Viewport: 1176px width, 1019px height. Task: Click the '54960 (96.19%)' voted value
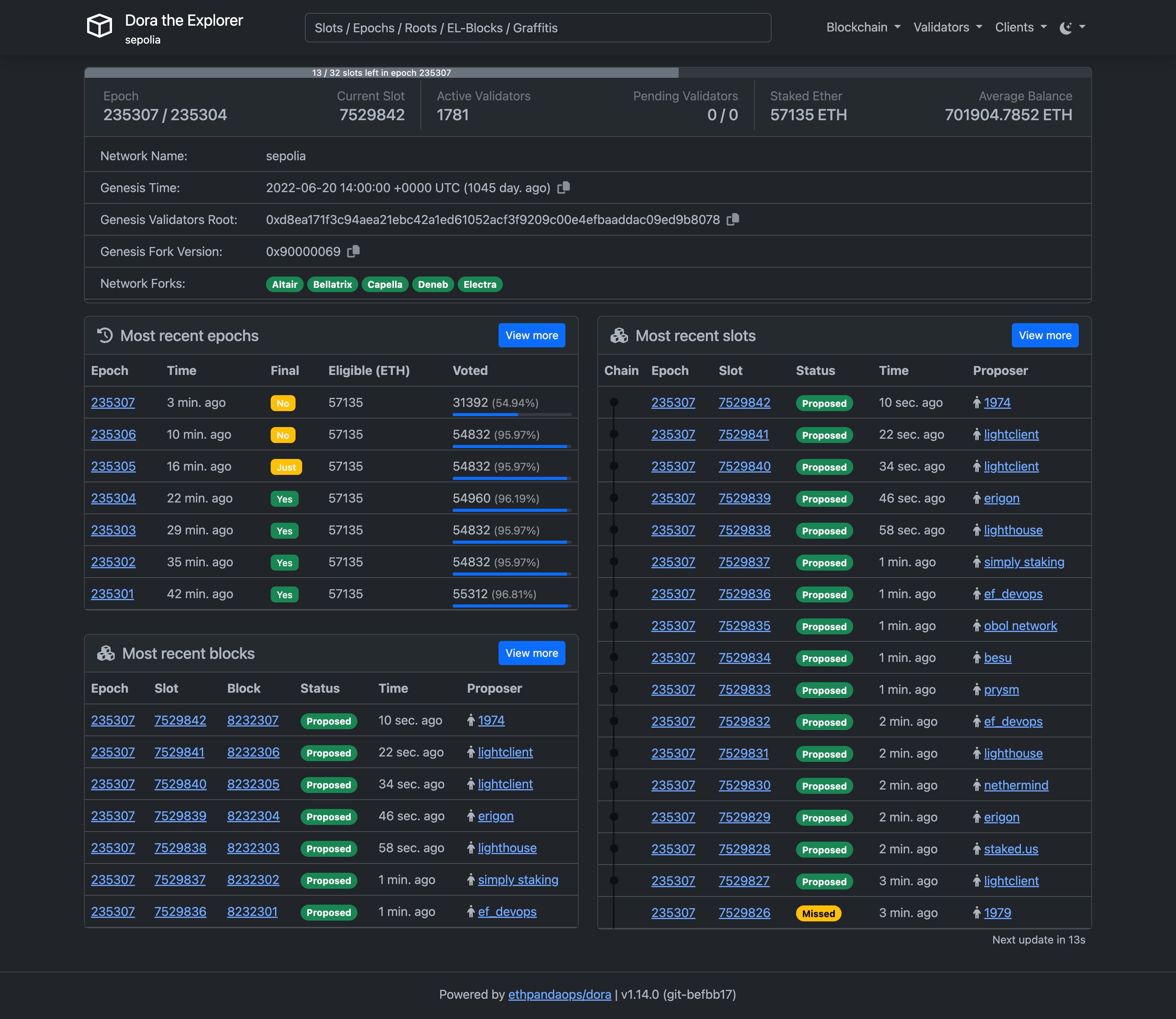495,498
